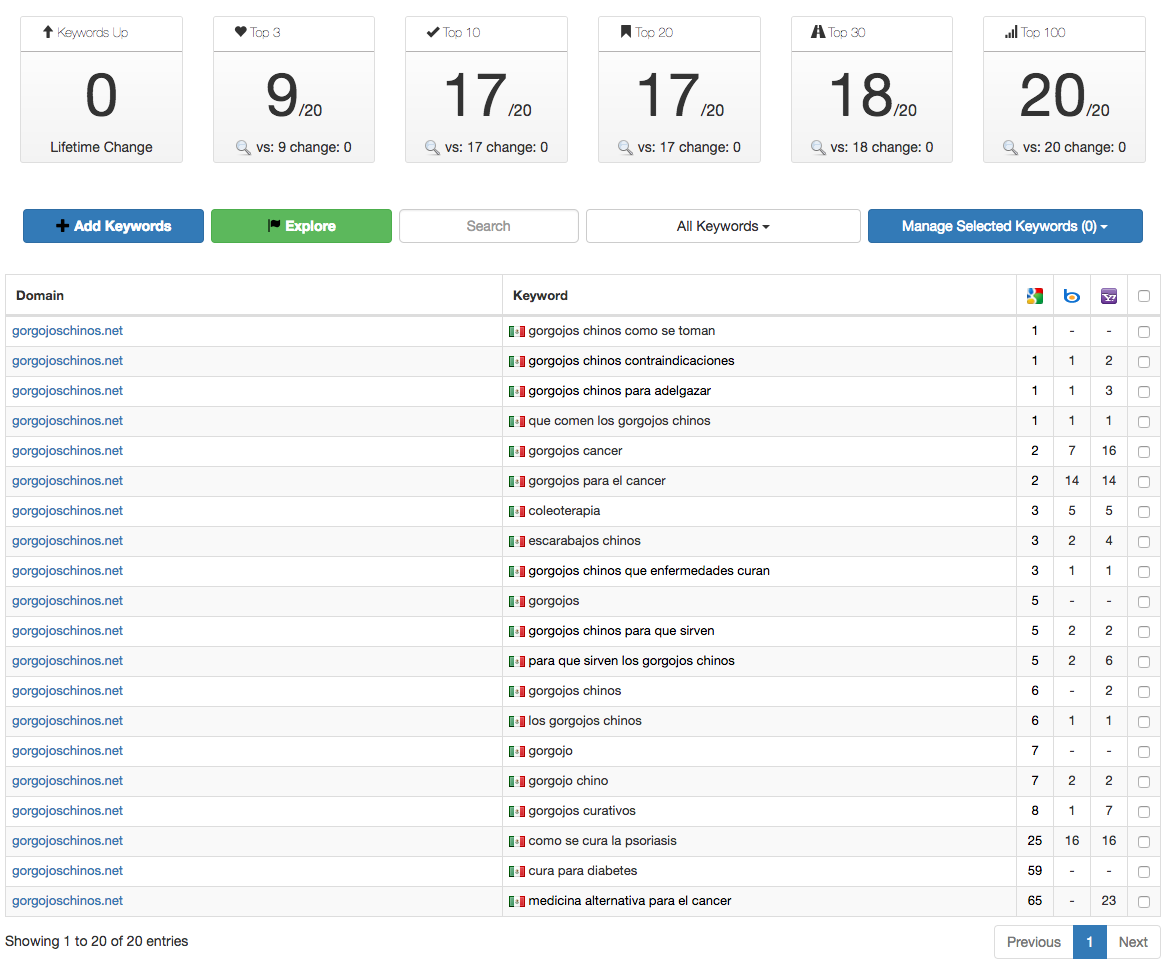Go to Next page of results
This screenshot has width=1167, height=969.
coord(1133,942)
